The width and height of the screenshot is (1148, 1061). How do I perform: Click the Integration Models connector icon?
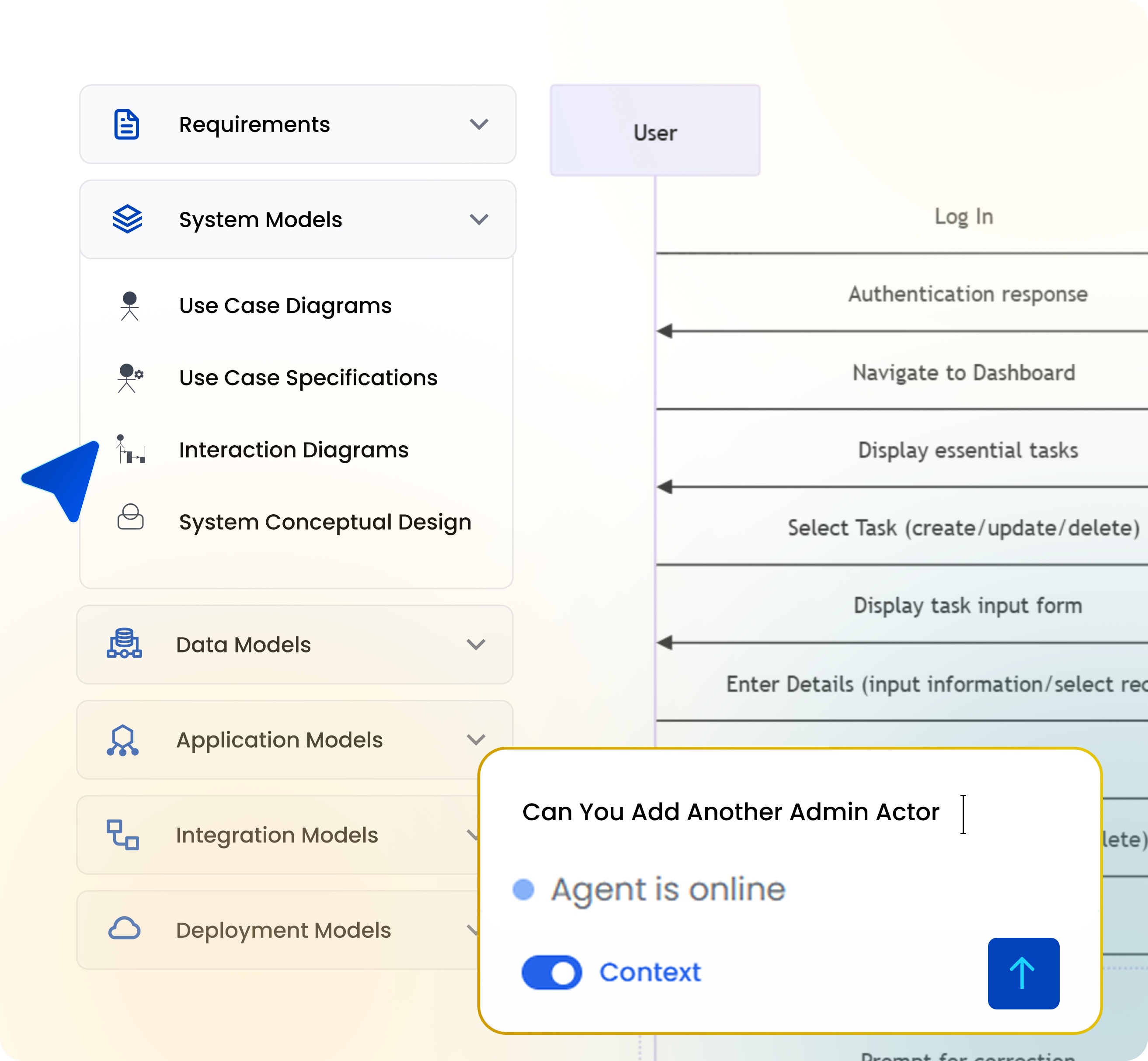tap(123, 835)
